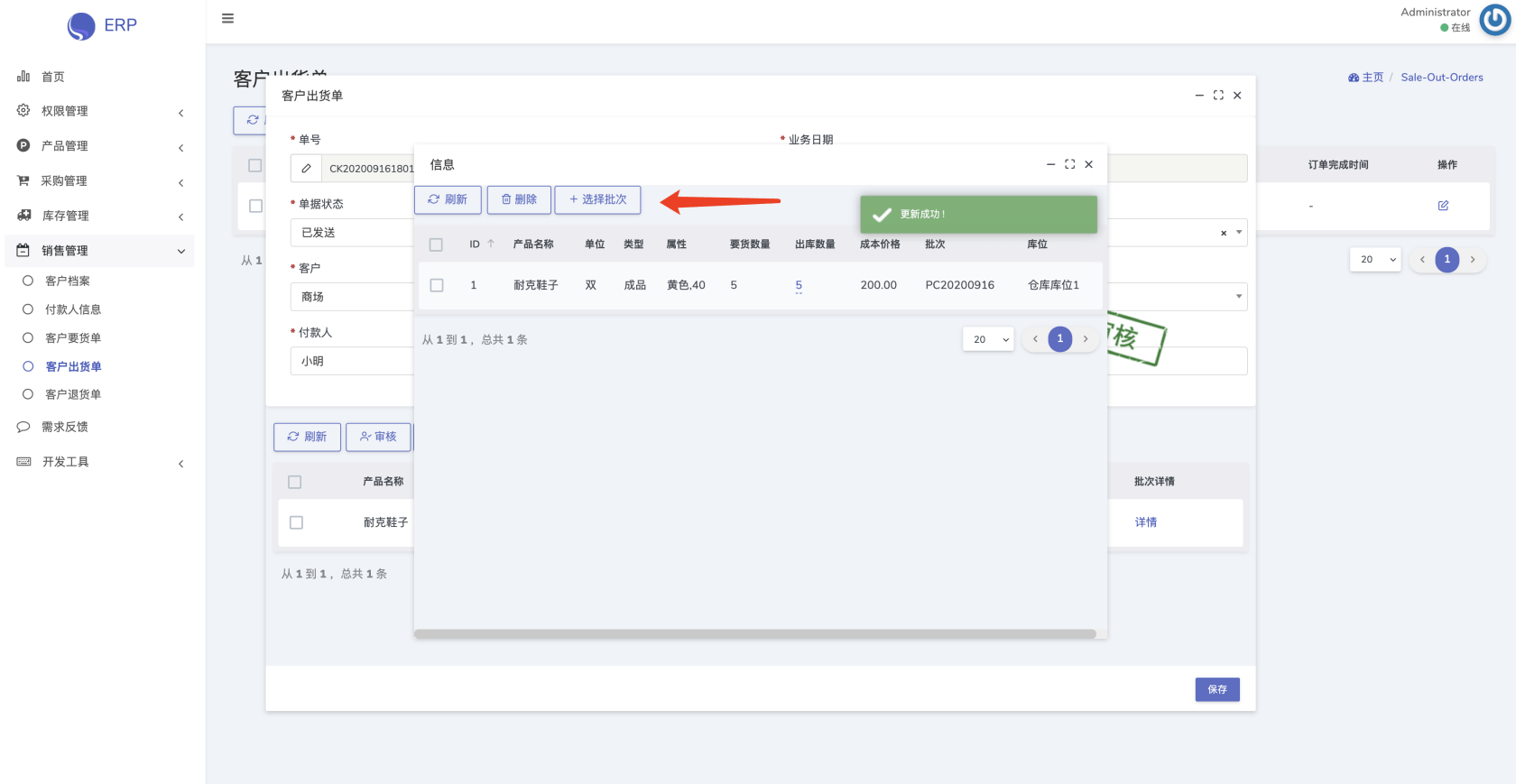The image size is (1516, 784).
Task: Minimize the 客户出货单 dialog
Action: point(1199,95)
